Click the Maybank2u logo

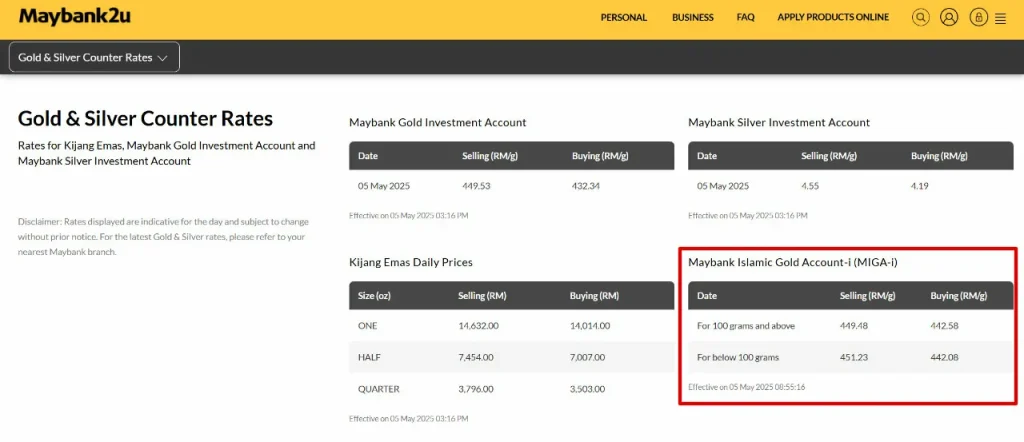(74, 16)
